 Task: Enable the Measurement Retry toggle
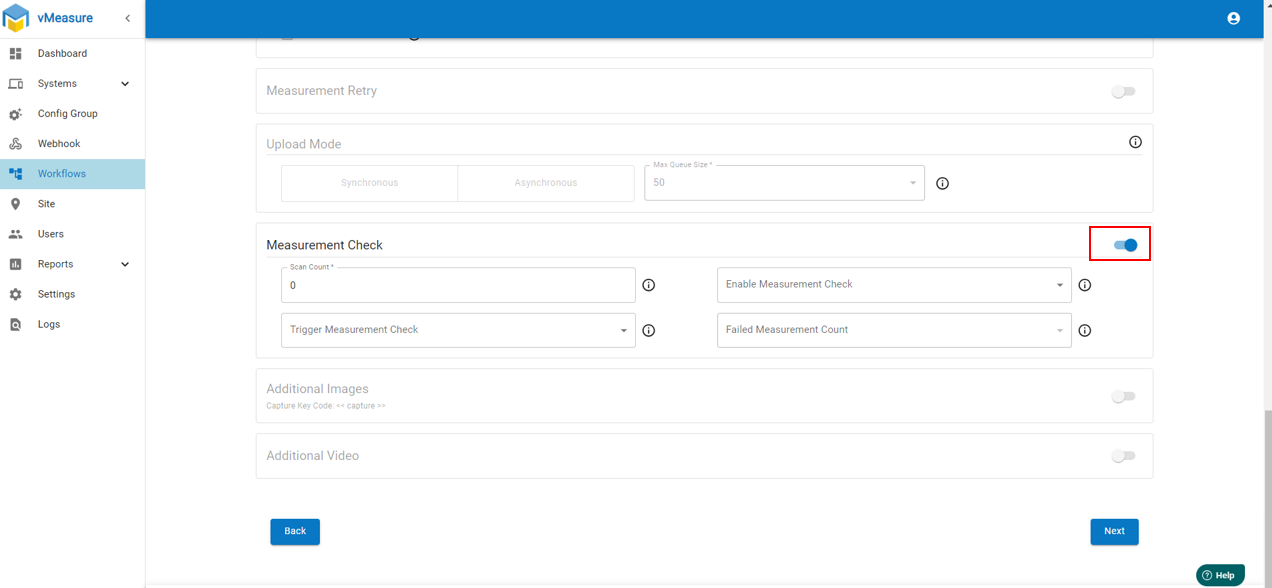click(1124, 91)
